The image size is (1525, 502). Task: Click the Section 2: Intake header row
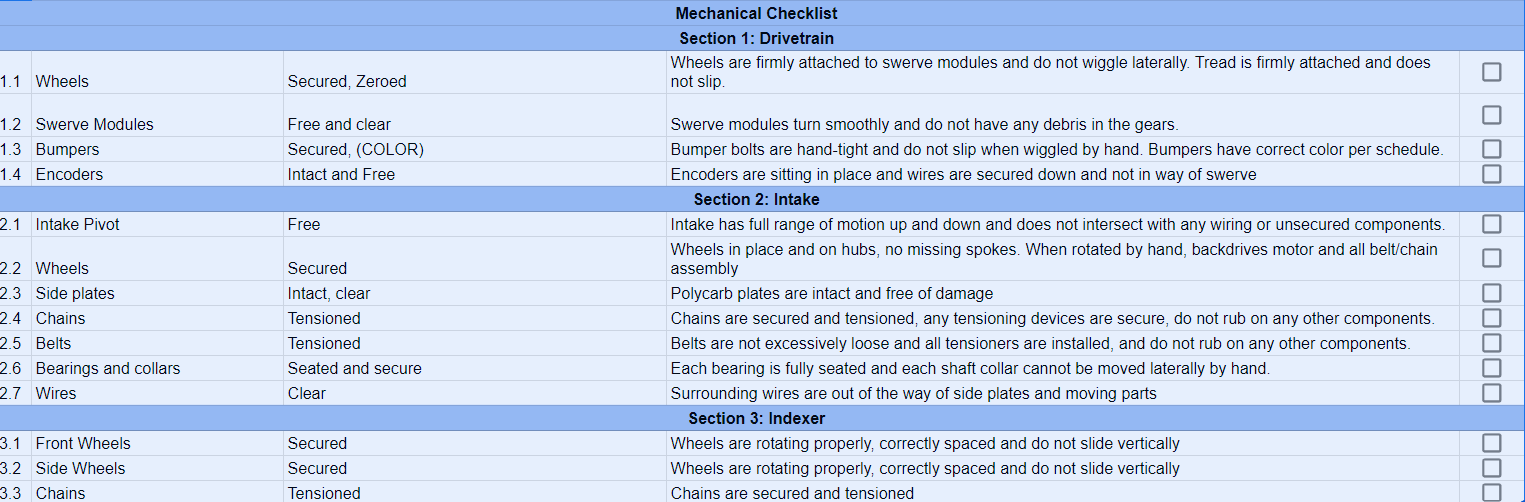click(x=757, y=199)
